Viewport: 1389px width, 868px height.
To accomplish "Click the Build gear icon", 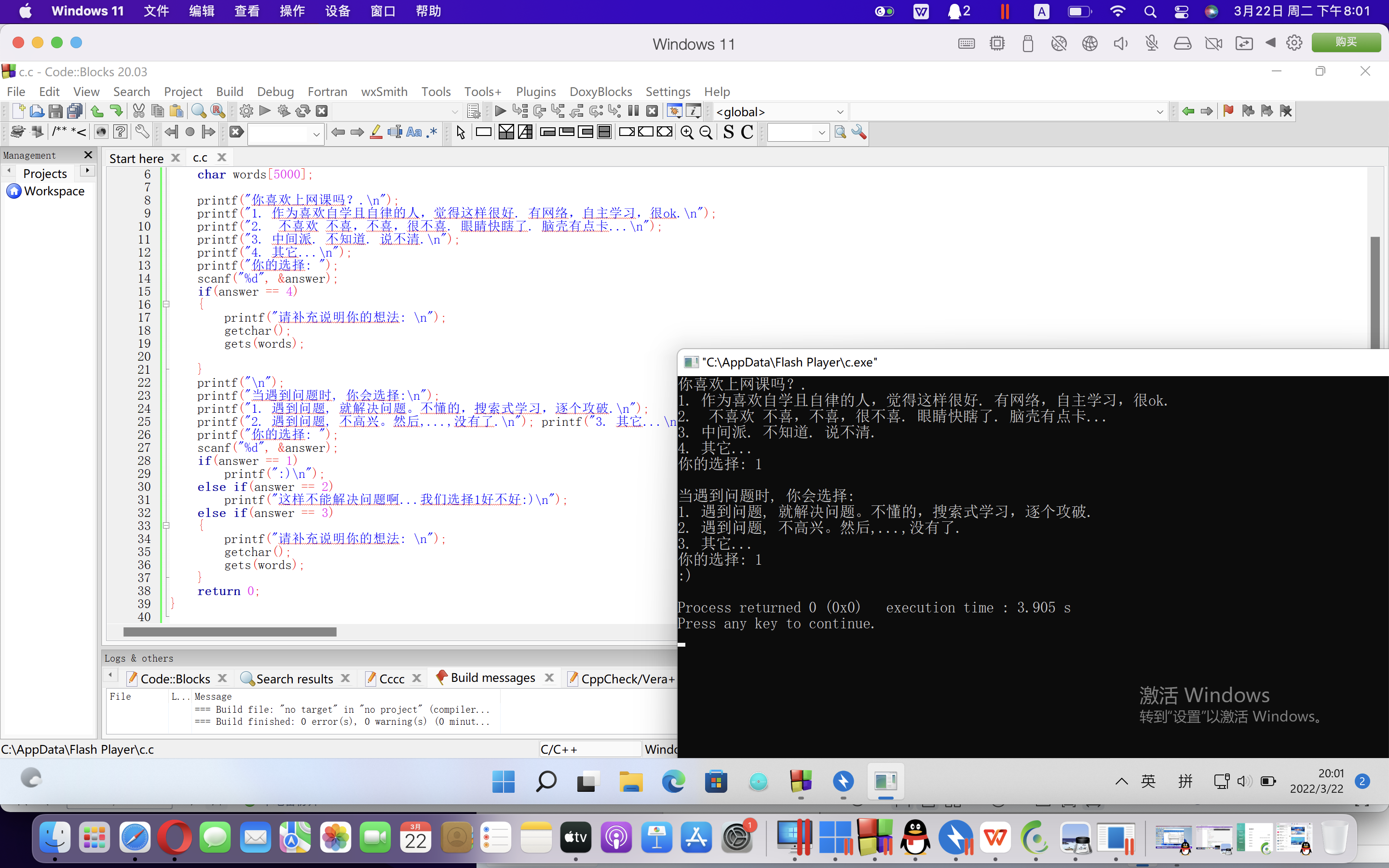I will click(246, 111).
